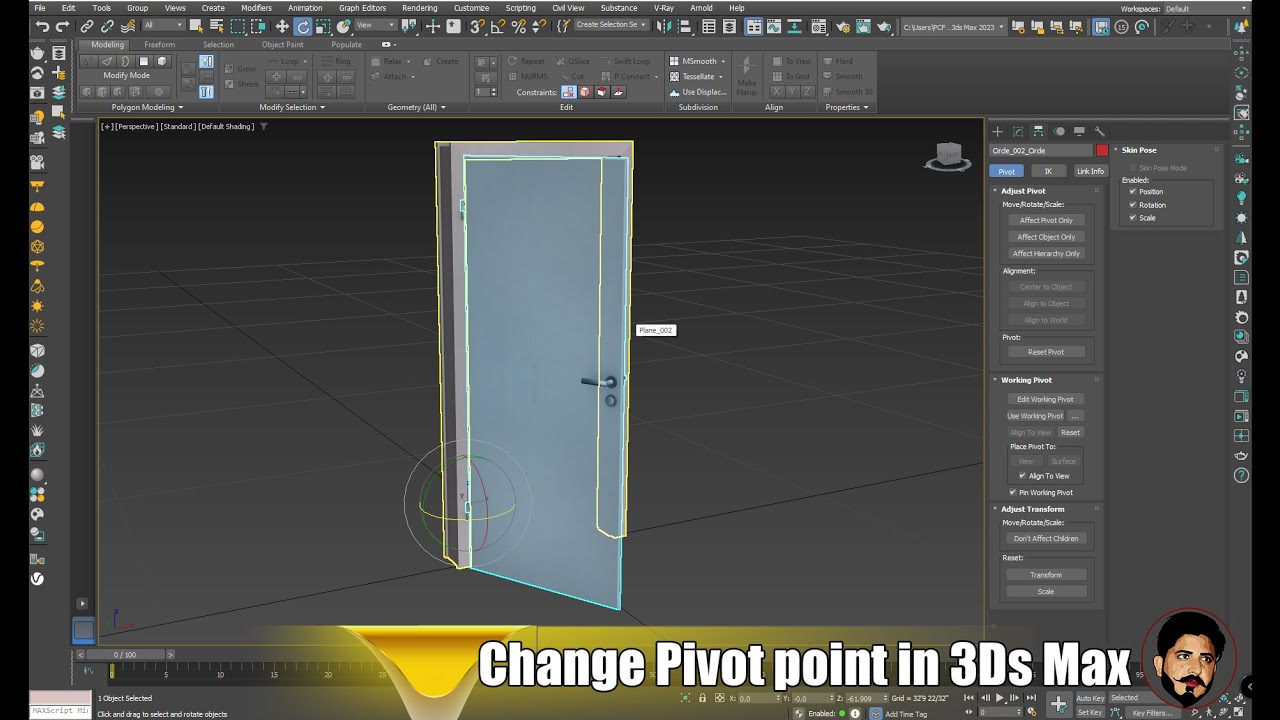Image resolution: width=1280 pixels, height=720 pixels.
Task: Toggle the ribbon display icon
Action: (753, 27)
